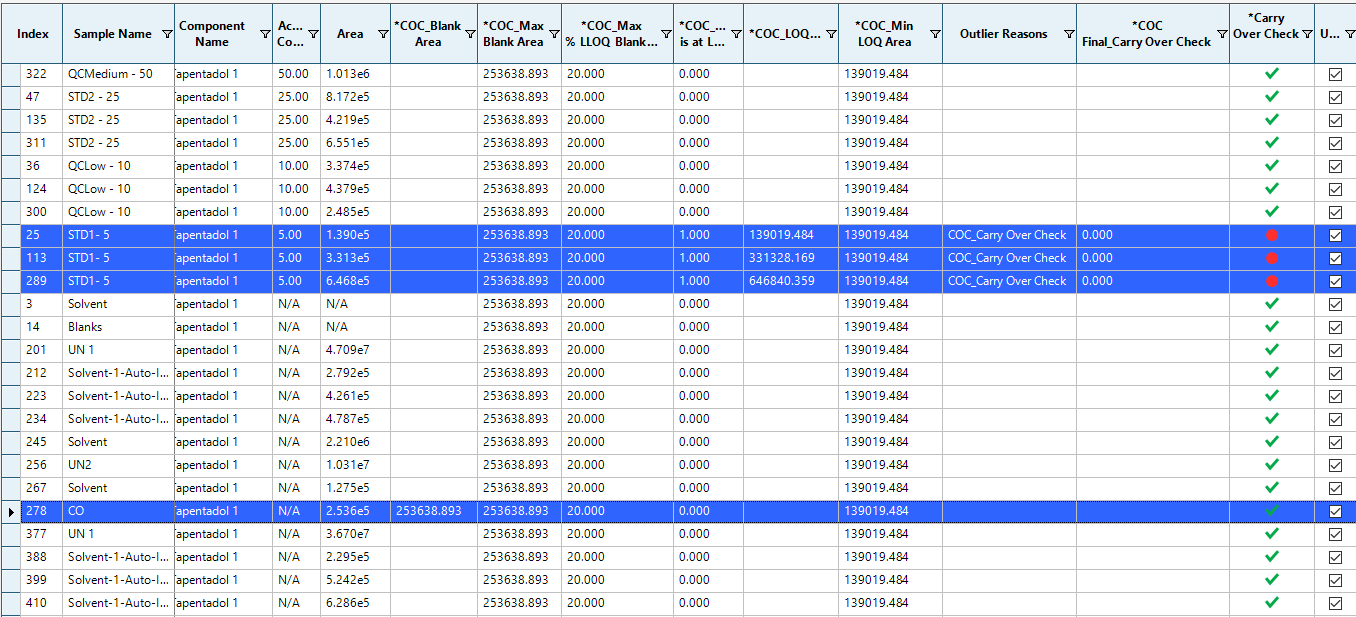Viewport: 1356px width, 617px height.
Task: Select row header beside index 410
Action: point(10,603)
